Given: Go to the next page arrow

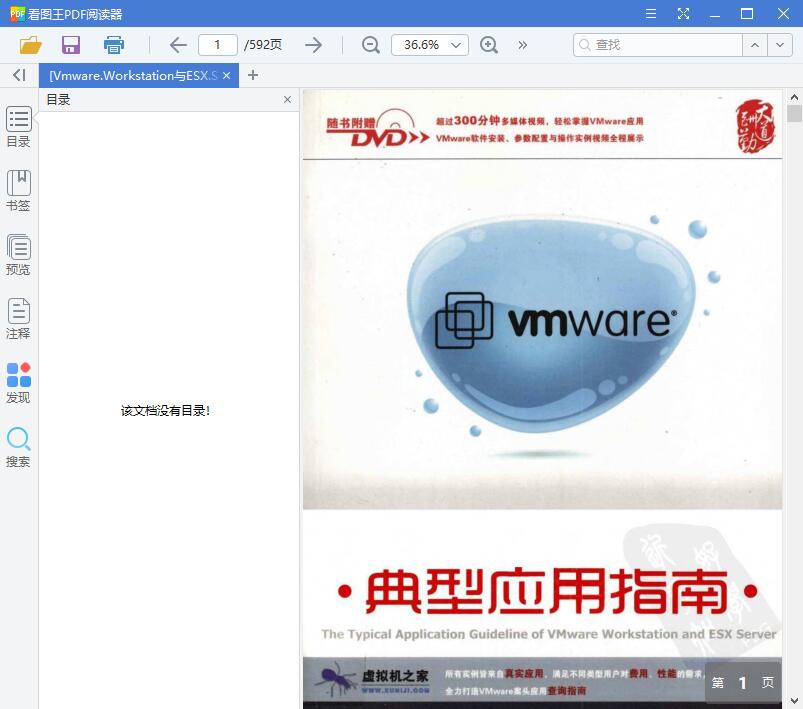Looking at the screenshot, I should pos(313,45).
